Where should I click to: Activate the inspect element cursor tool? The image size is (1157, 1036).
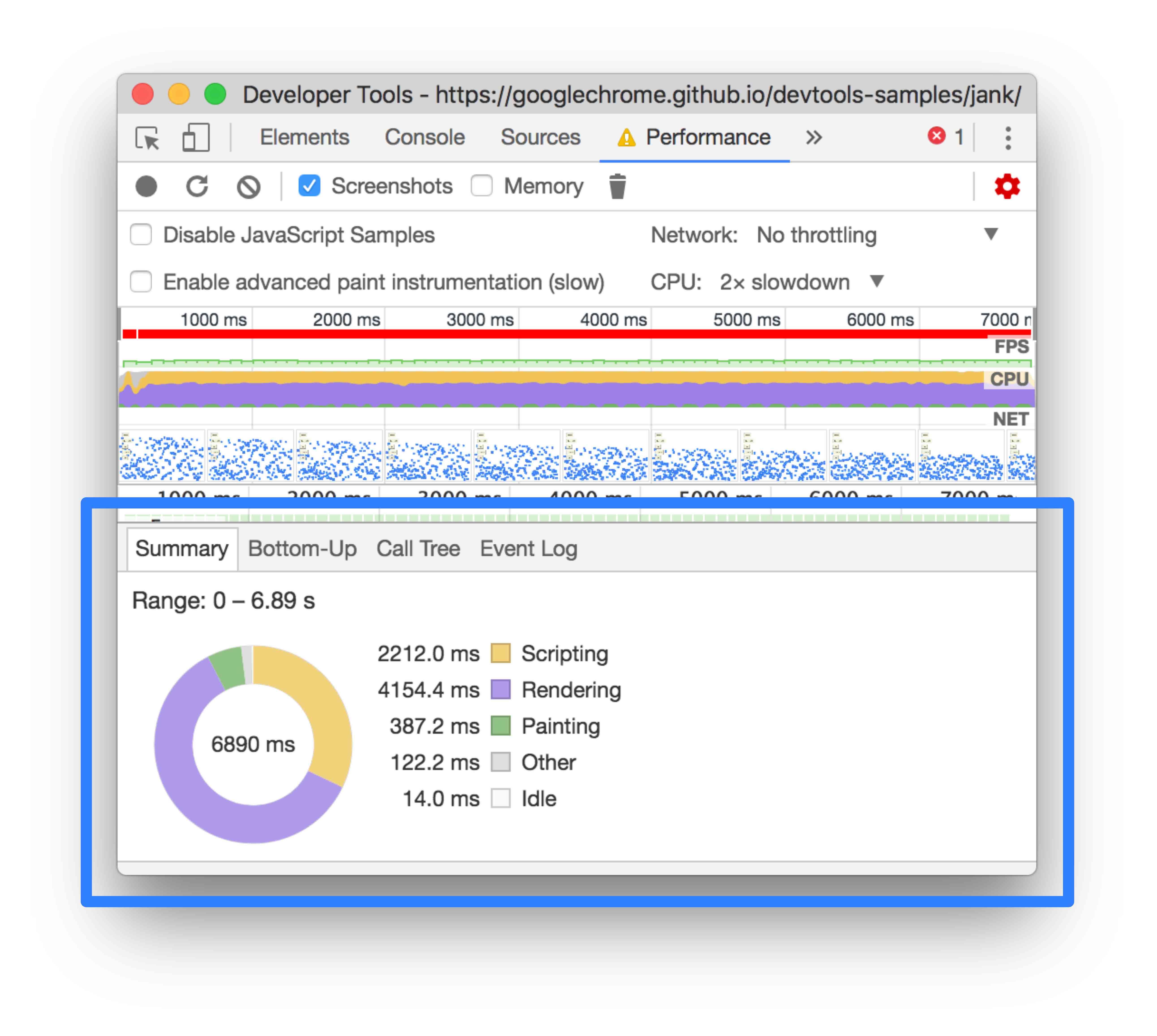pos(147,137)
